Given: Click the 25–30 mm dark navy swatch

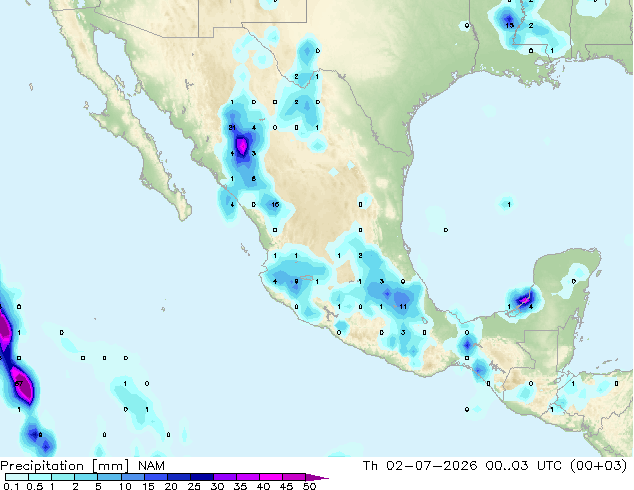Looking at the screenshot, I should coord(201,477).
